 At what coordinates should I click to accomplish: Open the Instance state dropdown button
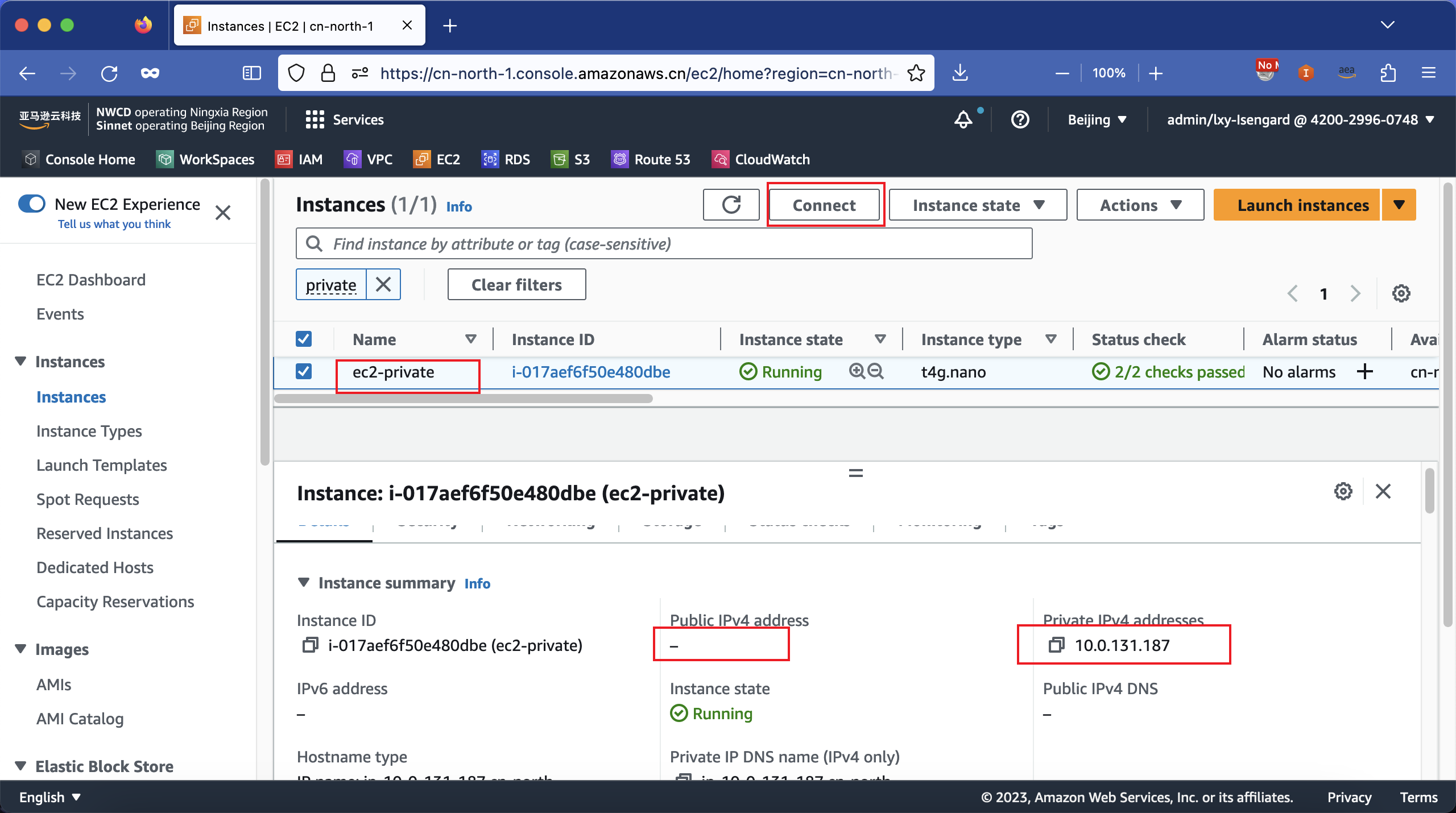click(978, 205)
